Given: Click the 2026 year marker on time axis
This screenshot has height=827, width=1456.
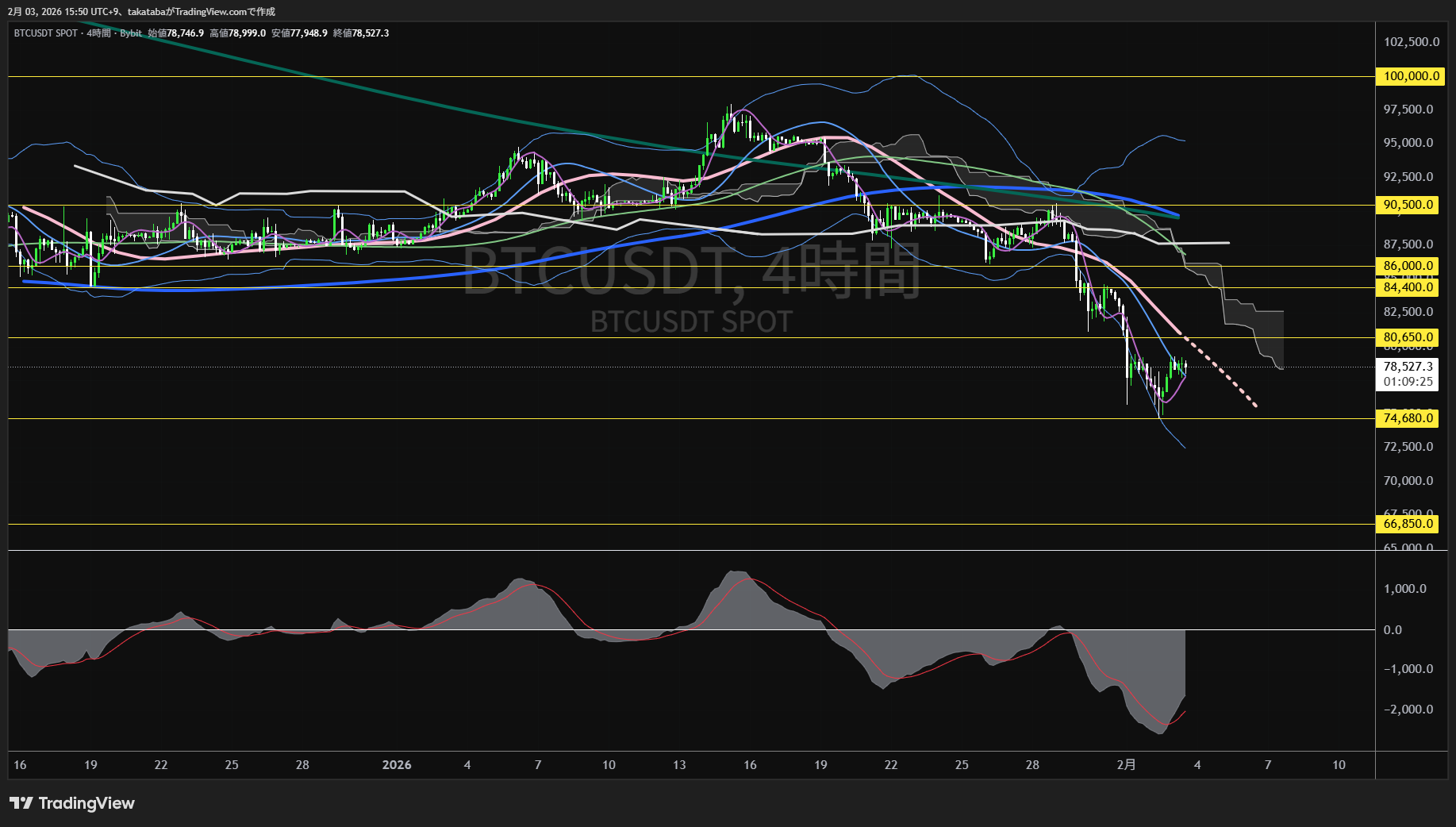Looking at the screenshot, I should (x=397, y=765).
